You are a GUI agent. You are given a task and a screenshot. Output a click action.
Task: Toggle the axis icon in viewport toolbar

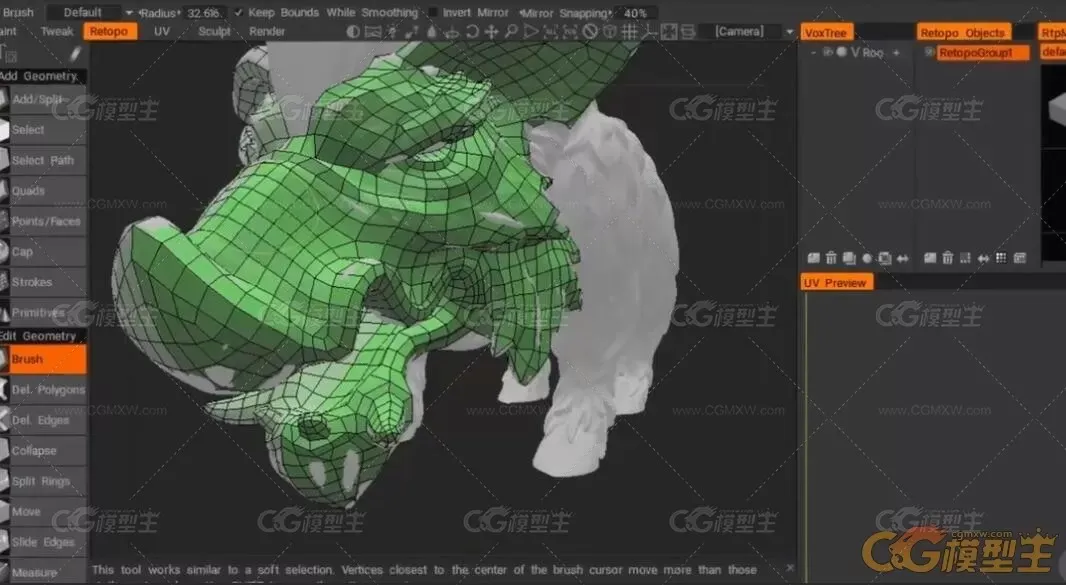[x=649, y=31]
